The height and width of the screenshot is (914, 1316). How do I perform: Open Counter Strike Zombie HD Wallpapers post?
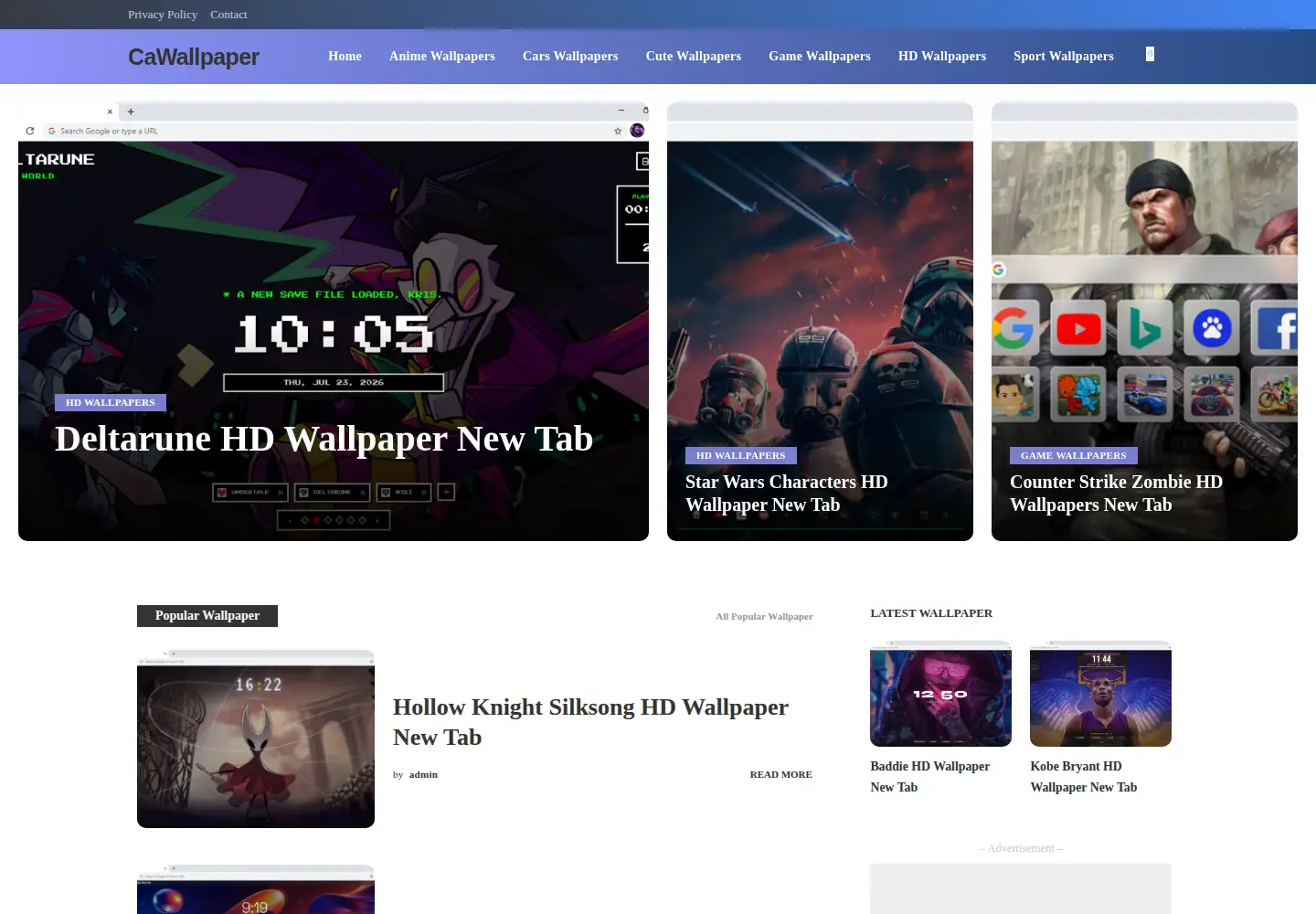[x=1116, y=494]
